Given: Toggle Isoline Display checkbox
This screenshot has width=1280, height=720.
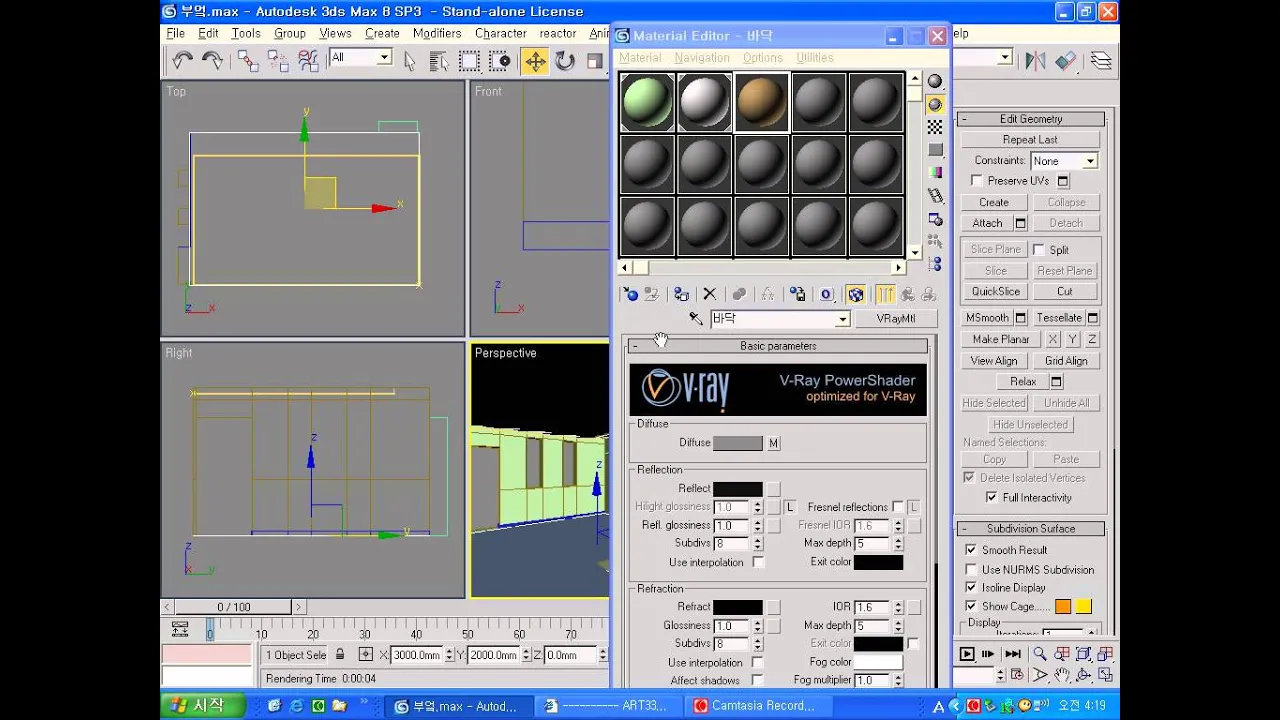Looking at the screenshot, I should click(x=971, y=587).
